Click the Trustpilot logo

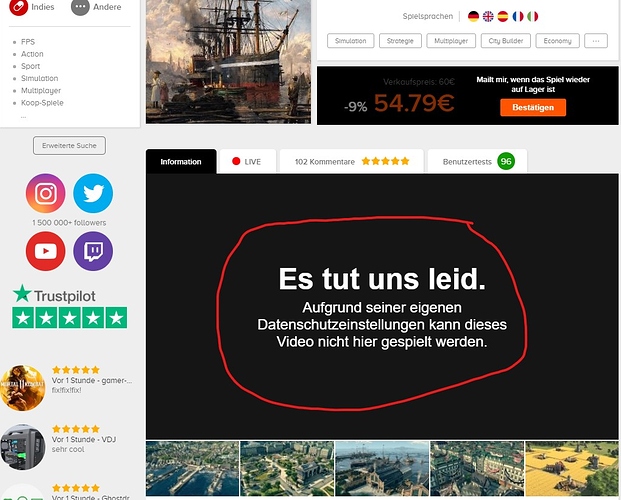pos(54,294)
